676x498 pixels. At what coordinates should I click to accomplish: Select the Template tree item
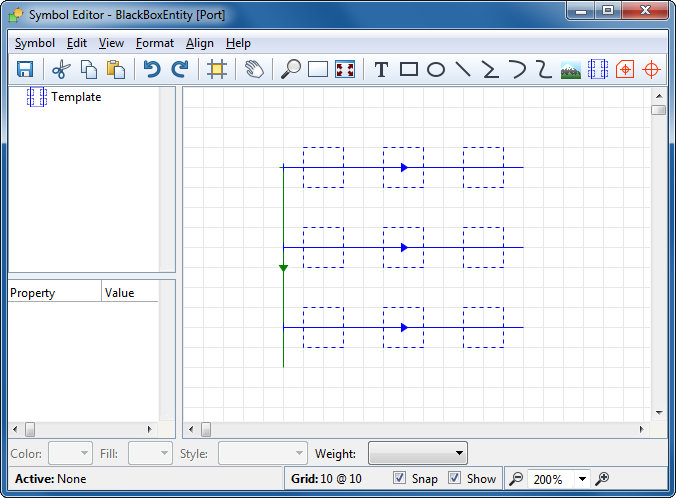(x=76, y=97)
